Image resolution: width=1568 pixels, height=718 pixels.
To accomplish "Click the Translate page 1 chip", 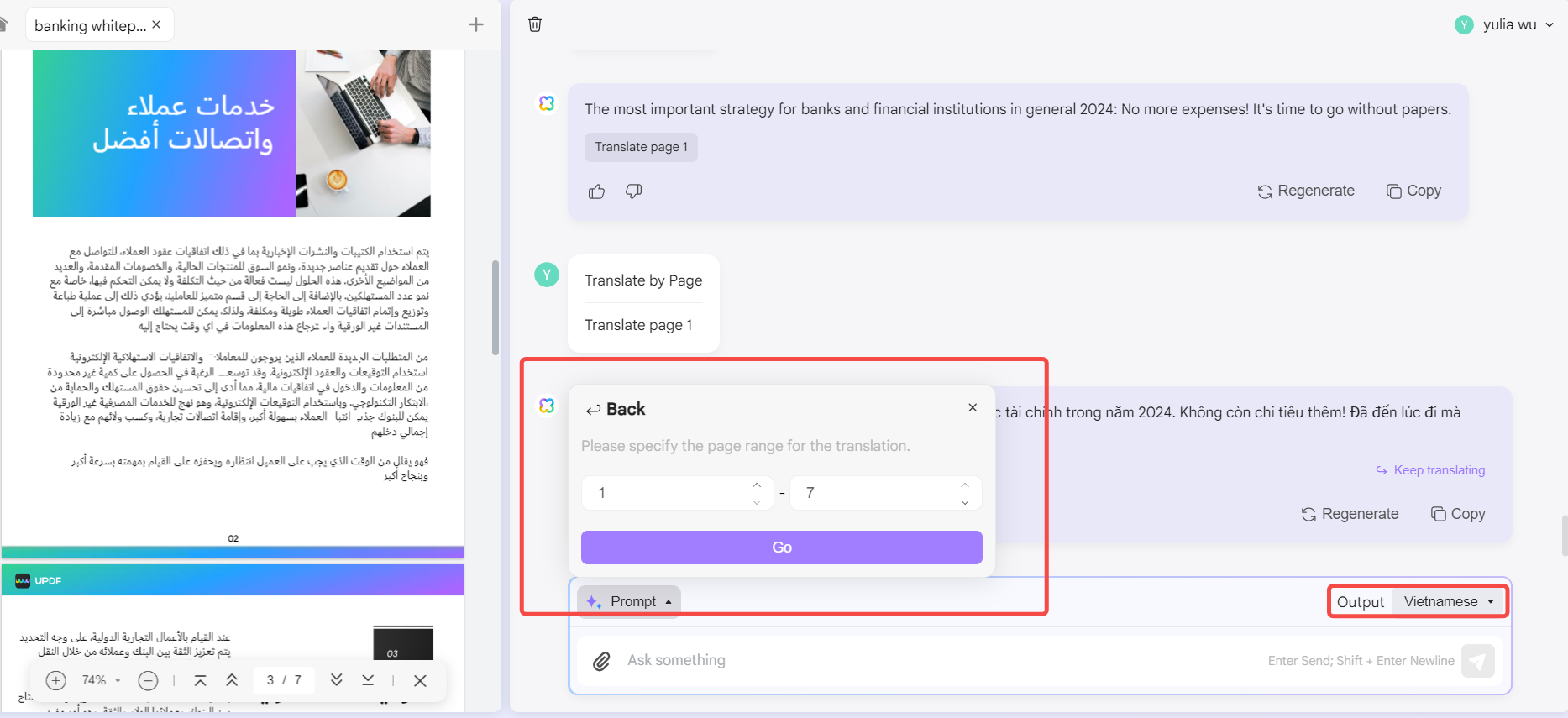I will 641,147.
